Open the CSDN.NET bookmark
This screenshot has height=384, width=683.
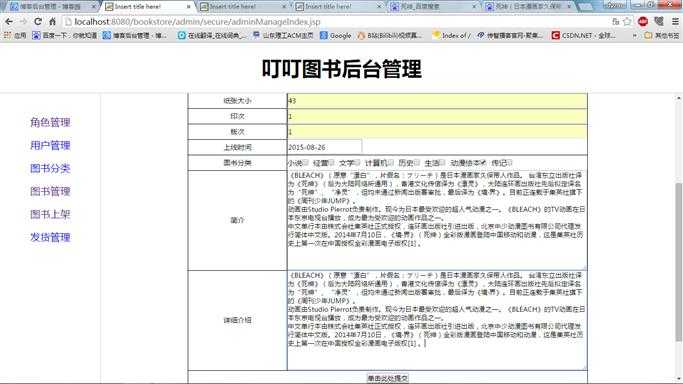click(x=584, y=35)
